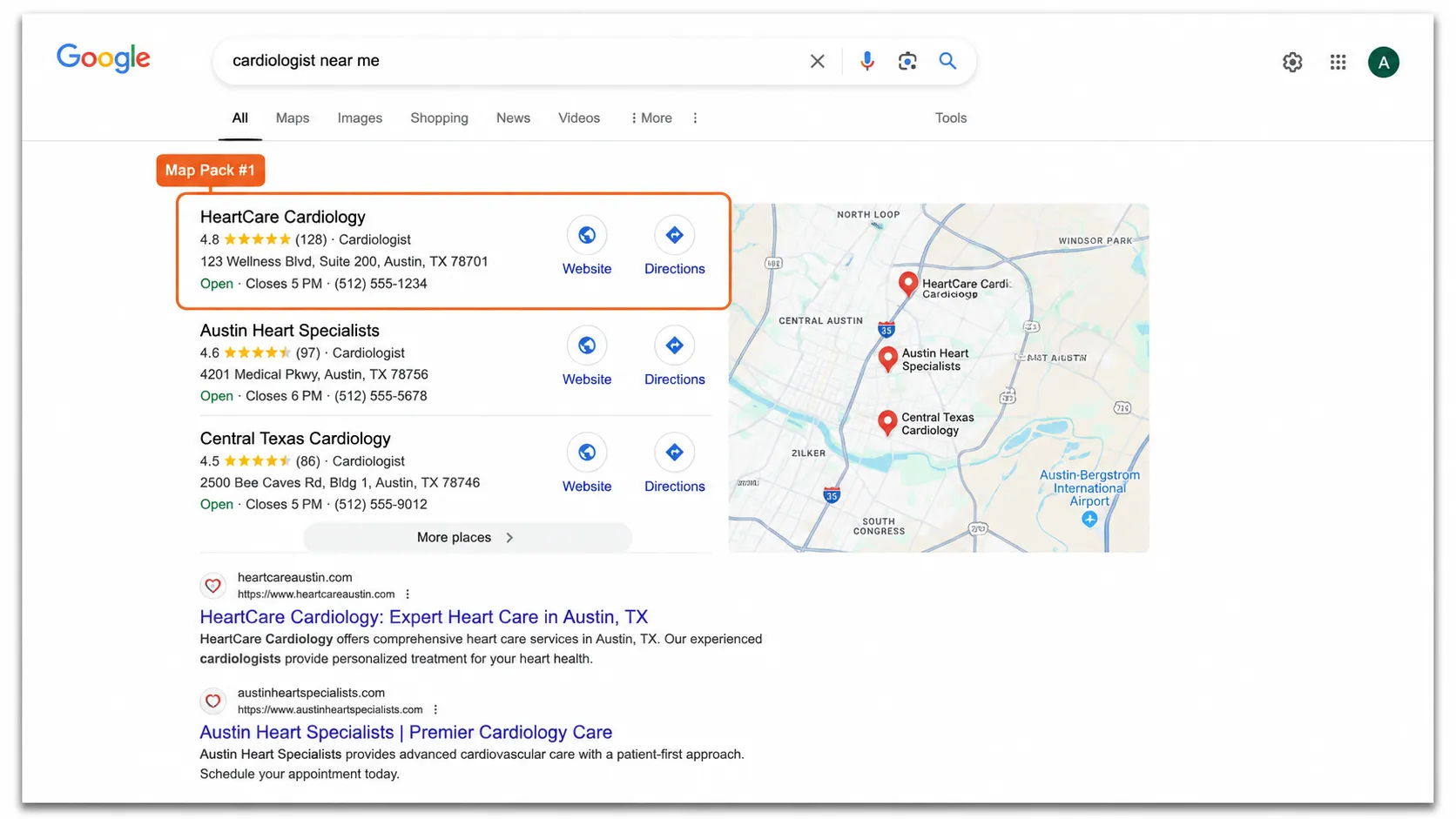Viewport: 1456px width, 819px height.
Task: Click the austinheartspecialists.com heart favicon
Action: (212, 701)
